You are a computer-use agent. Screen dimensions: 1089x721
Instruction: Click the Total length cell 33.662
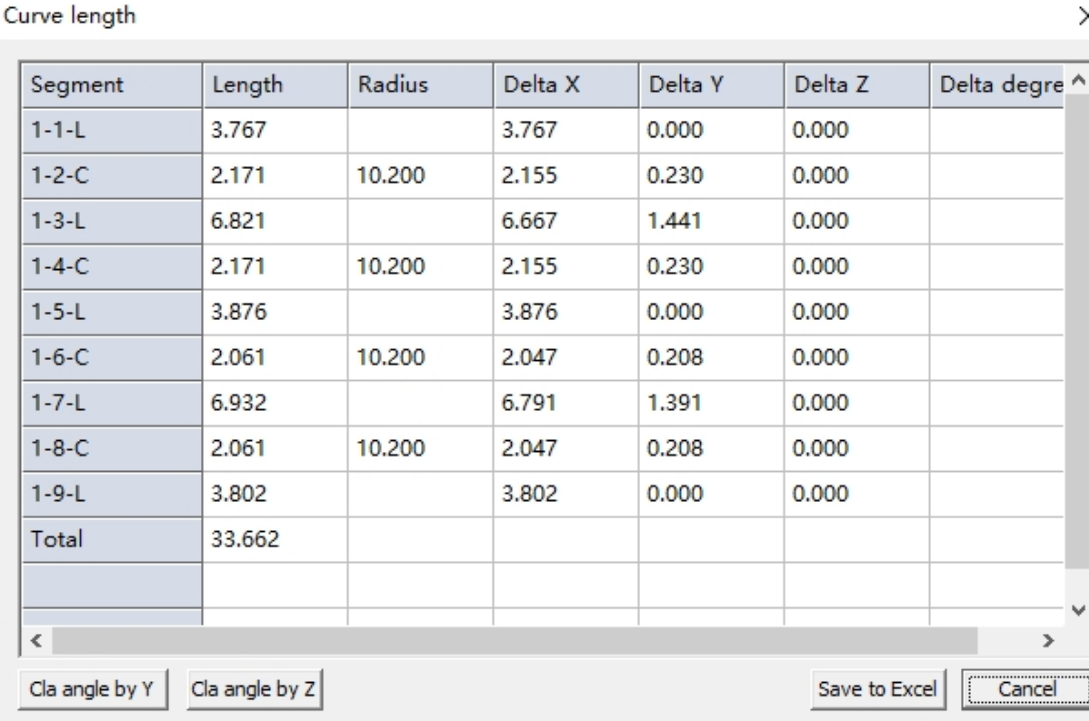click(x=275, y=541)
